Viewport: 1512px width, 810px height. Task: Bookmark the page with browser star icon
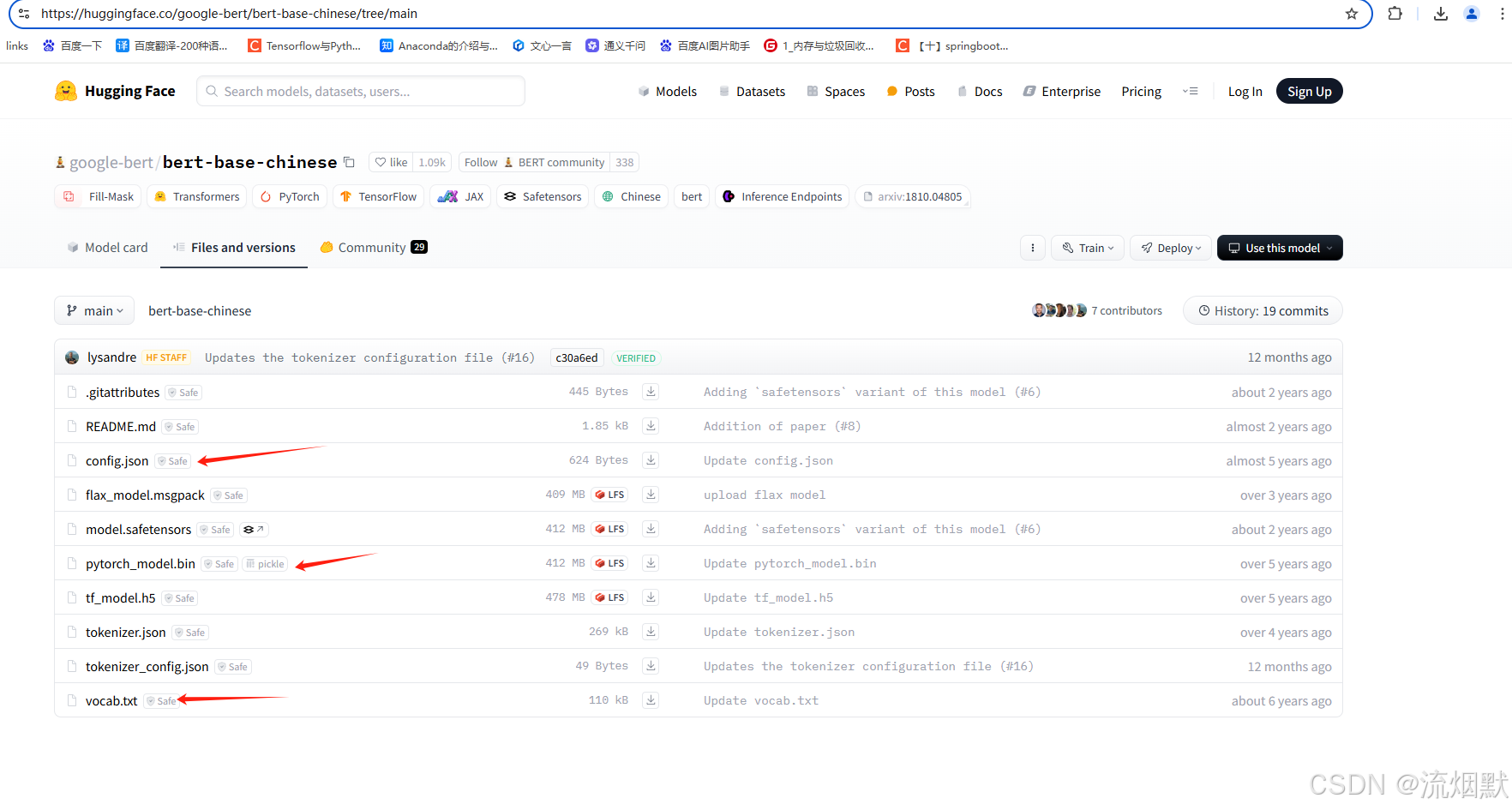coord(1352,14)
